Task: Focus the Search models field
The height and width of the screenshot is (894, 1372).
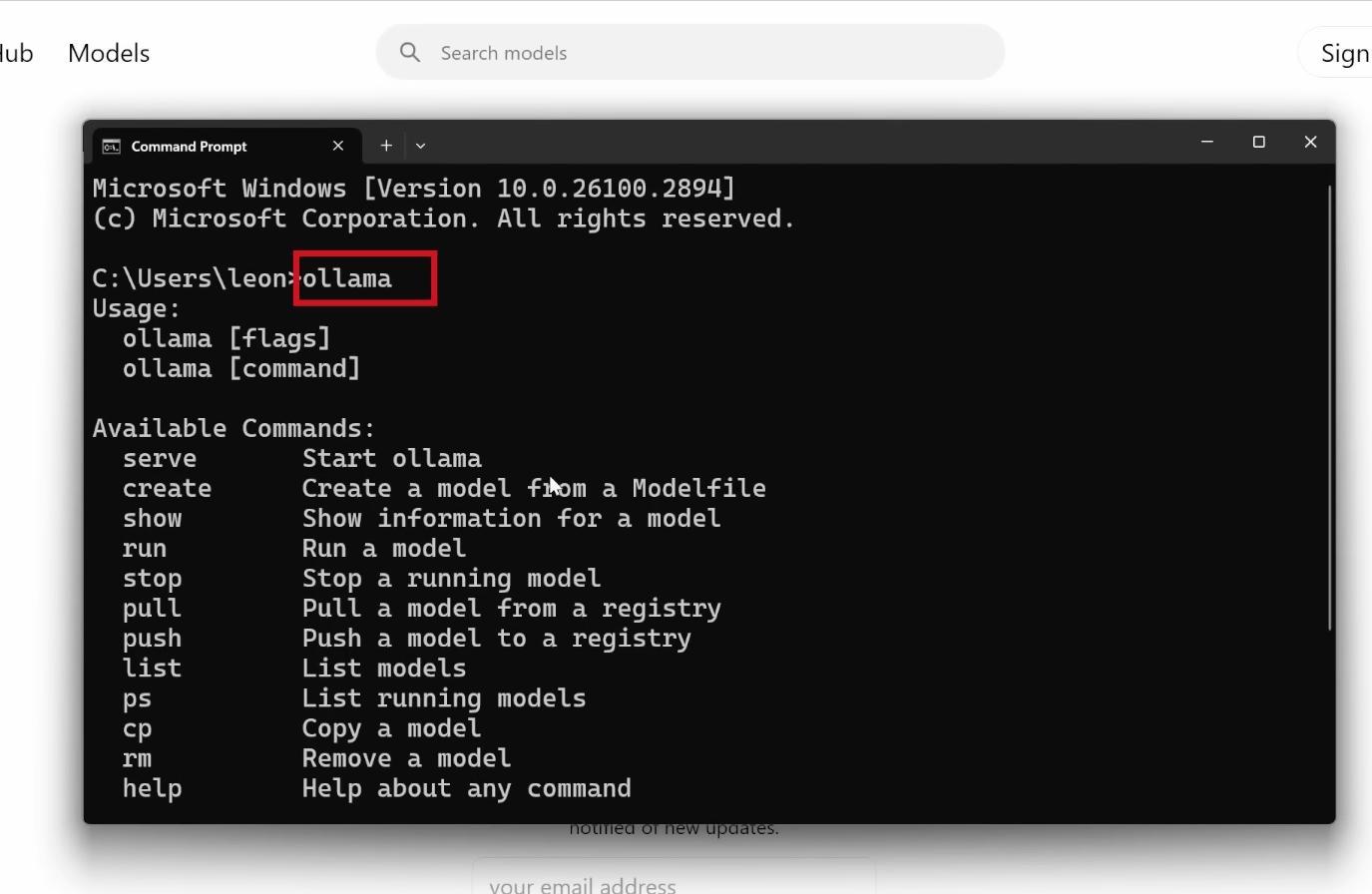Action: [690, 52]
